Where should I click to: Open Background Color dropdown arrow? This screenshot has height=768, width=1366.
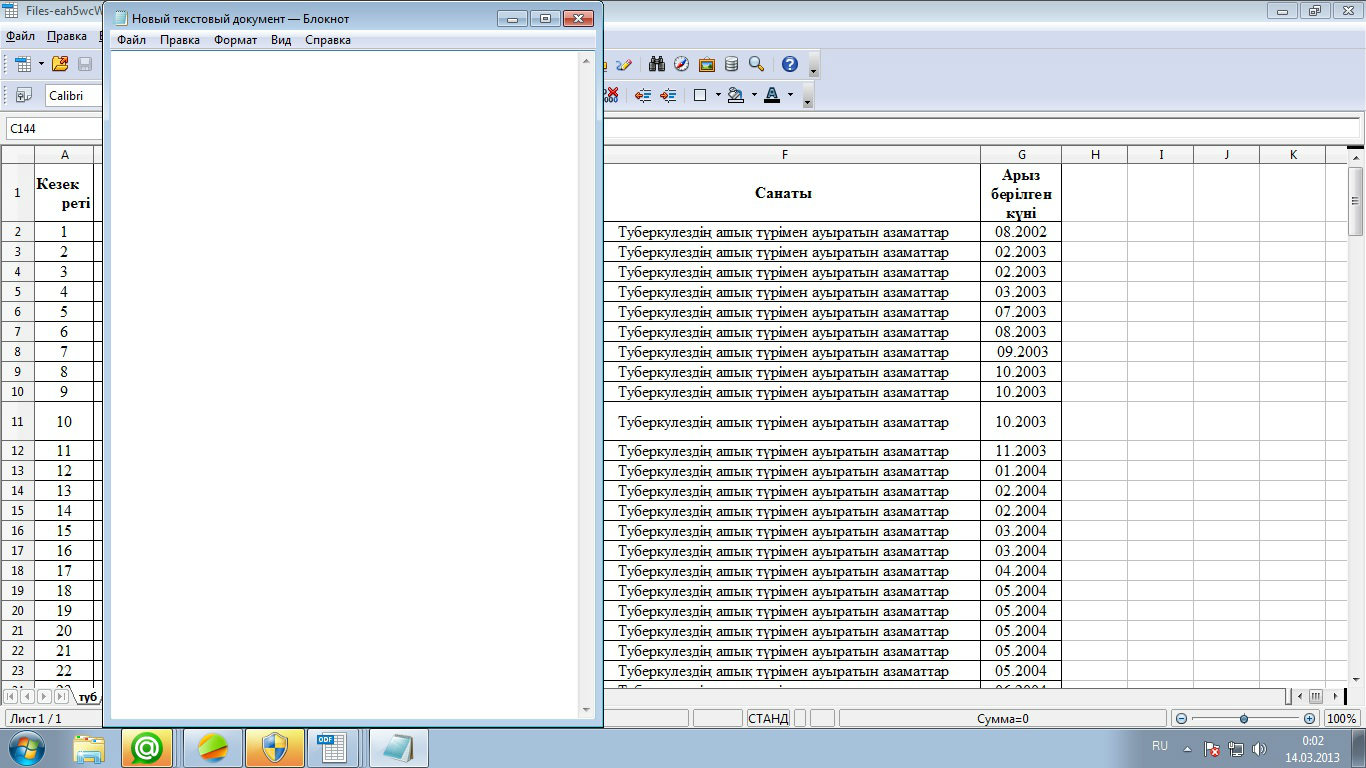pos(754,95)
